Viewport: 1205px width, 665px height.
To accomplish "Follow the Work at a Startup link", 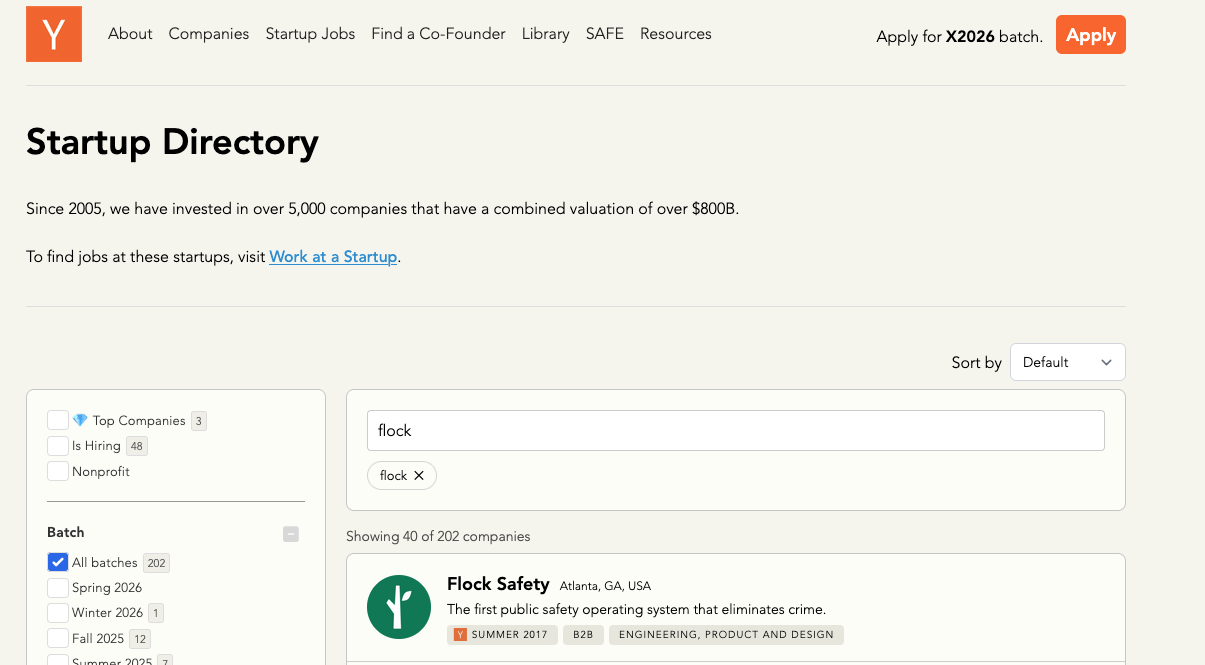I will (x=333, y=257).
